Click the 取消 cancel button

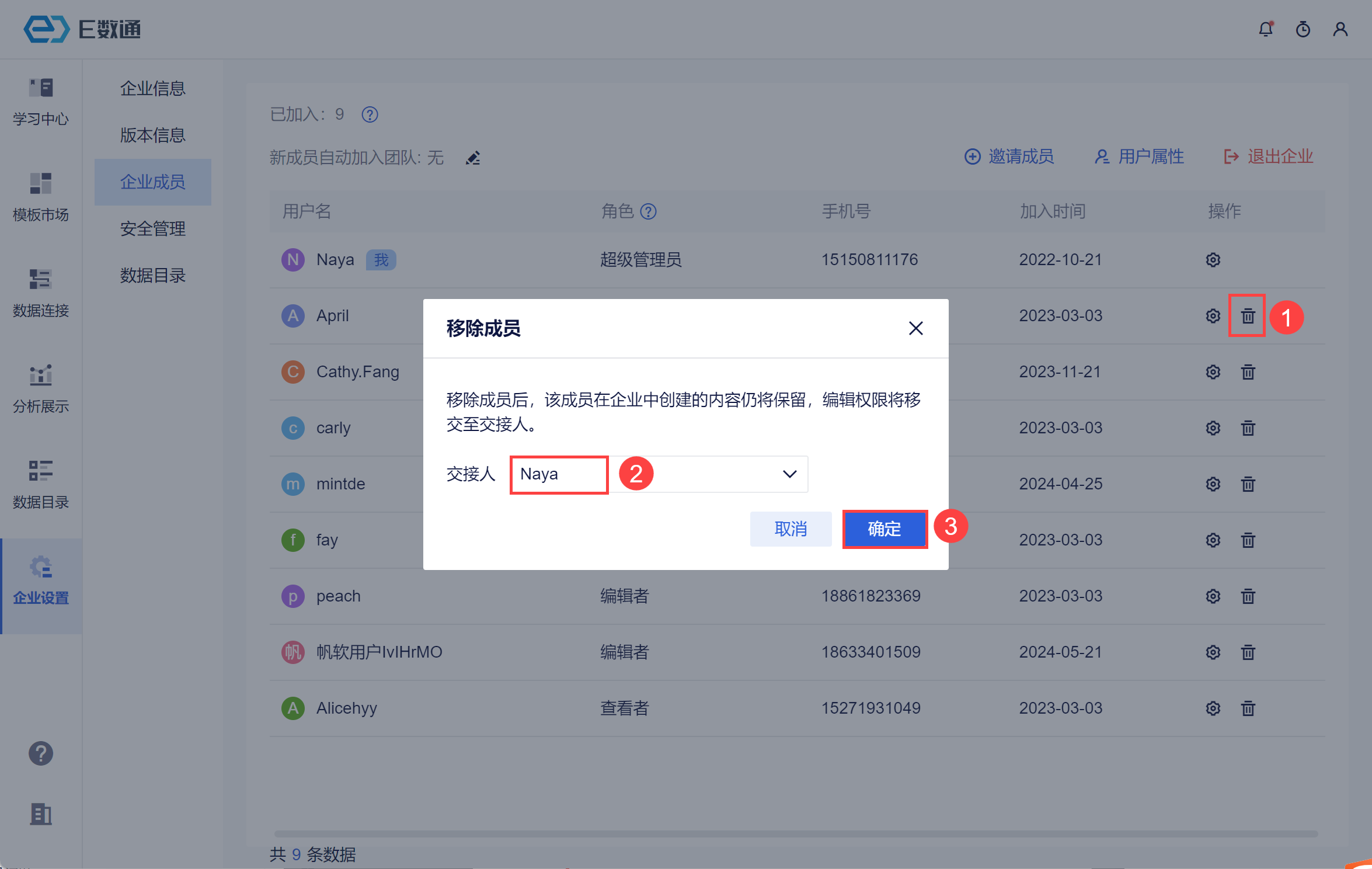791,529
